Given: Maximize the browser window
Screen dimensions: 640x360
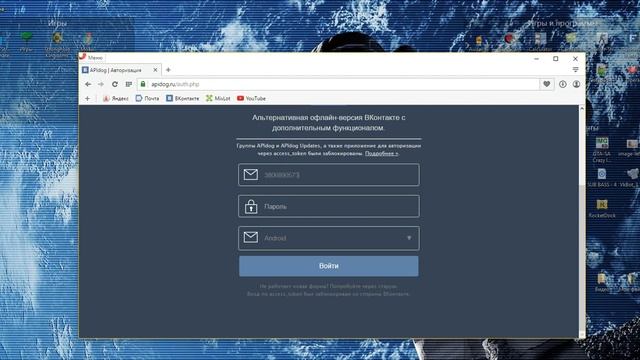Looking at the screenshot, I should pos(556,59).
